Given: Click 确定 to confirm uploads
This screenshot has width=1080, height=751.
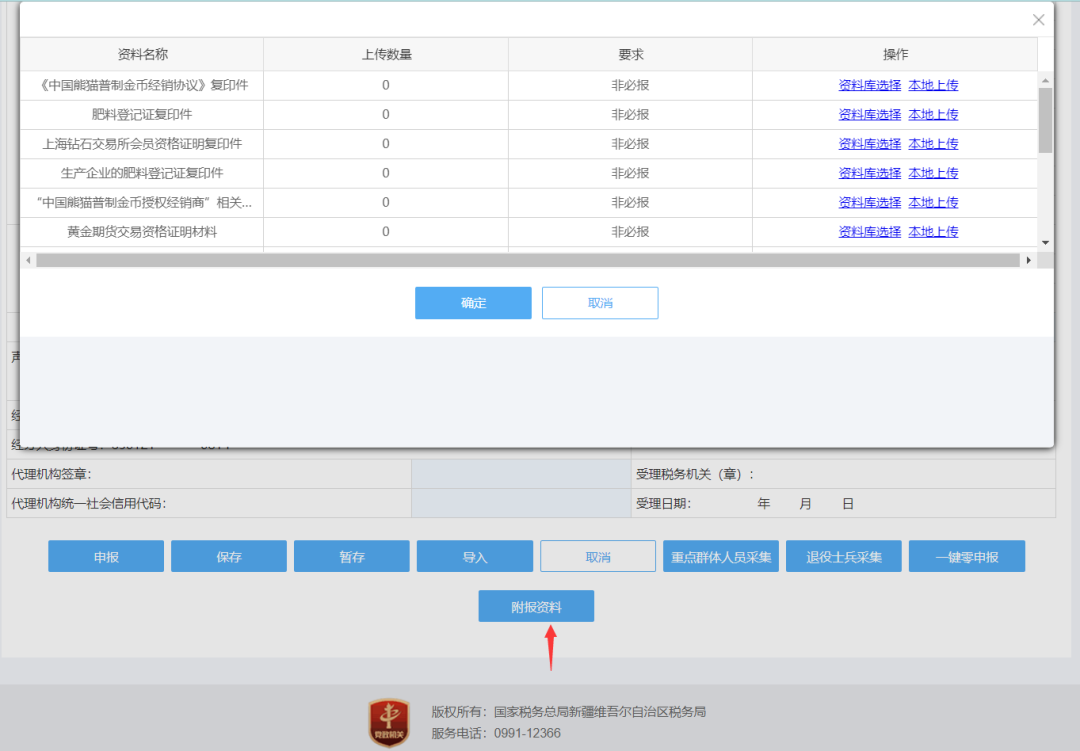Looking at the screenshot, I should coord(473,303).
